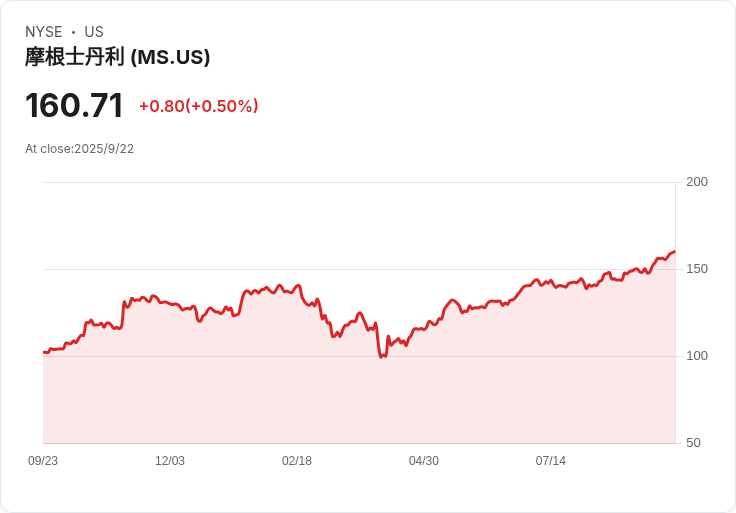The height and width of the screenshot is (513, 736).
Task: Click the 150 label on price axis
Action: pos(697,269)
